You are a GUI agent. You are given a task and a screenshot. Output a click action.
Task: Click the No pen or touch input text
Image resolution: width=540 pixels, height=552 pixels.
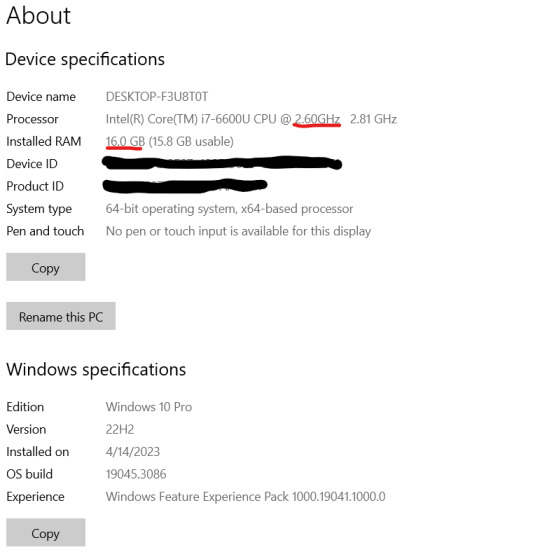coord(238,231)
